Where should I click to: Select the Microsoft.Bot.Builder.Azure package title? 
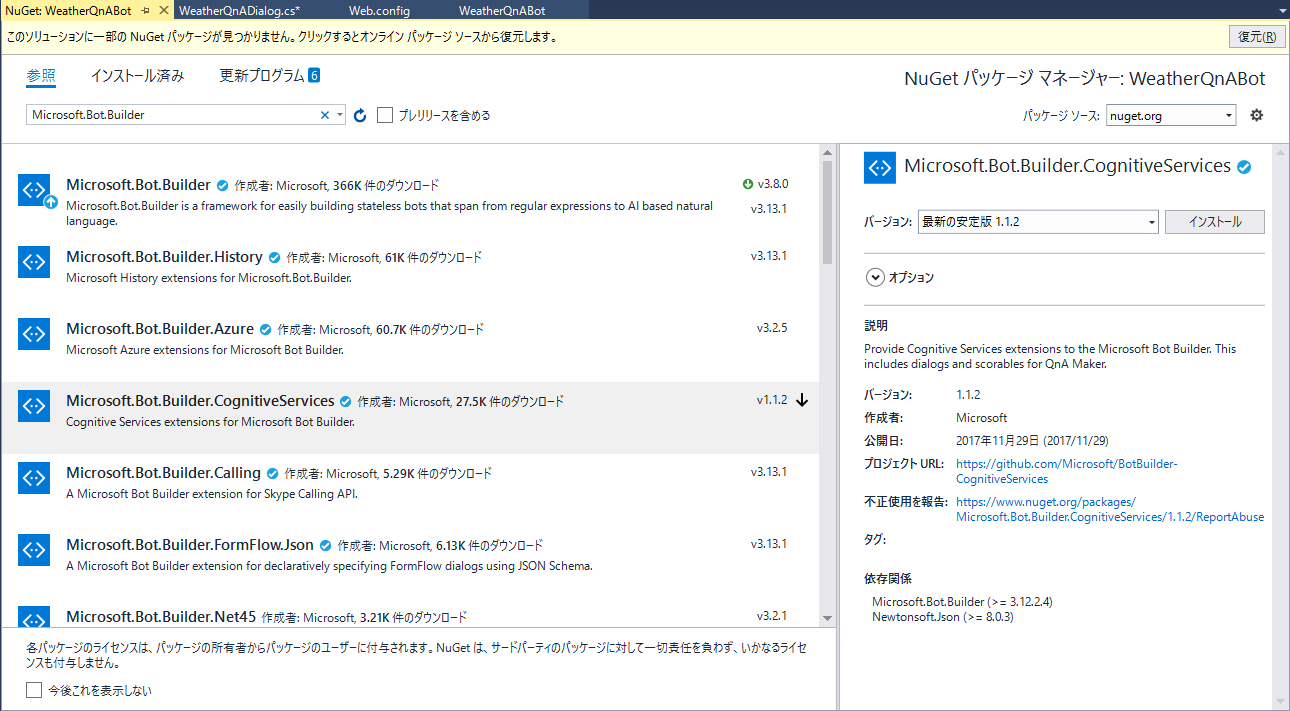[160, 329]
